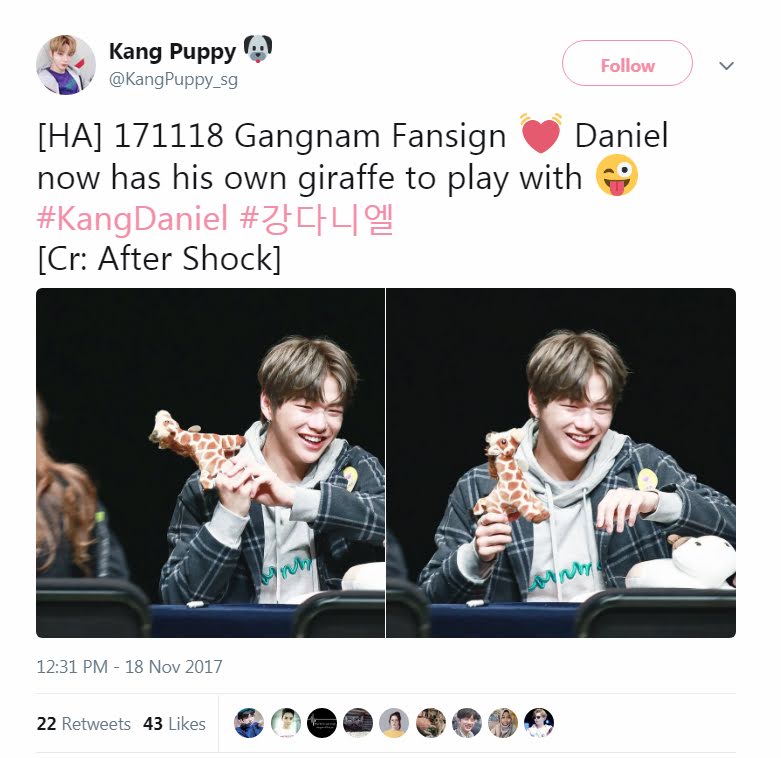Open the #KangDaniel hashtag
Screen dimensions: 781x758
click(132, 218)
